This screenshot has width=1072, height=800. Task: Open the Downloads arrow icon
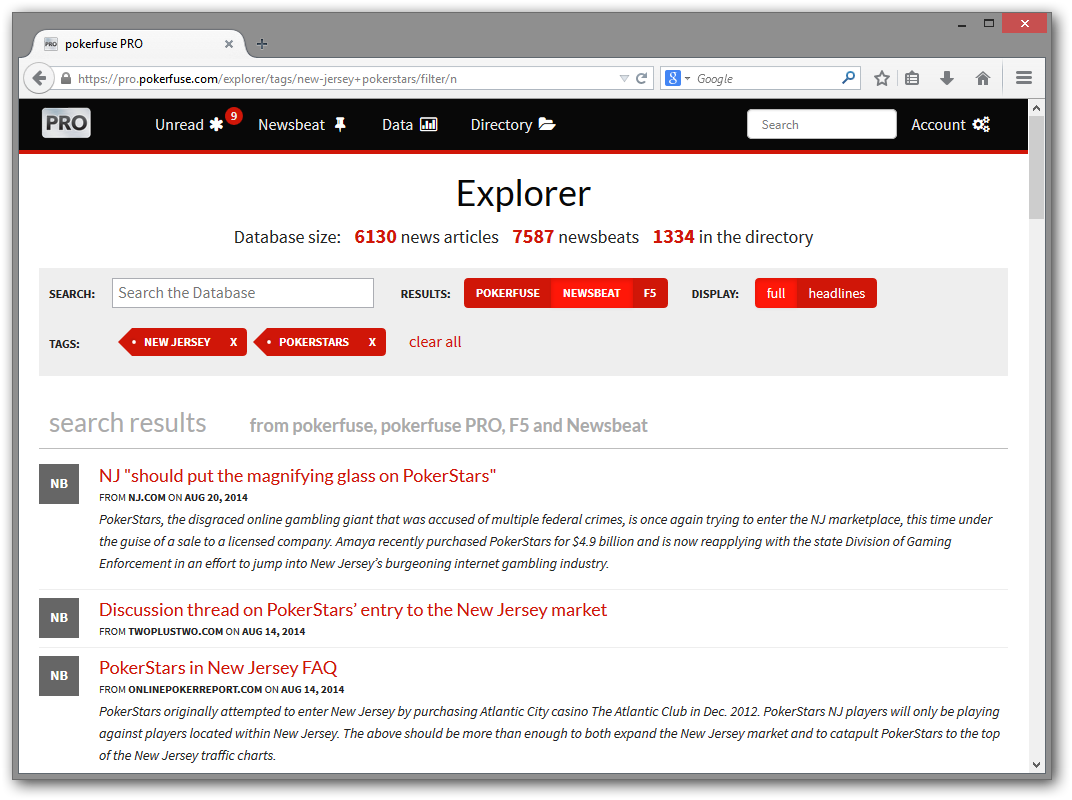pos(947,79)
